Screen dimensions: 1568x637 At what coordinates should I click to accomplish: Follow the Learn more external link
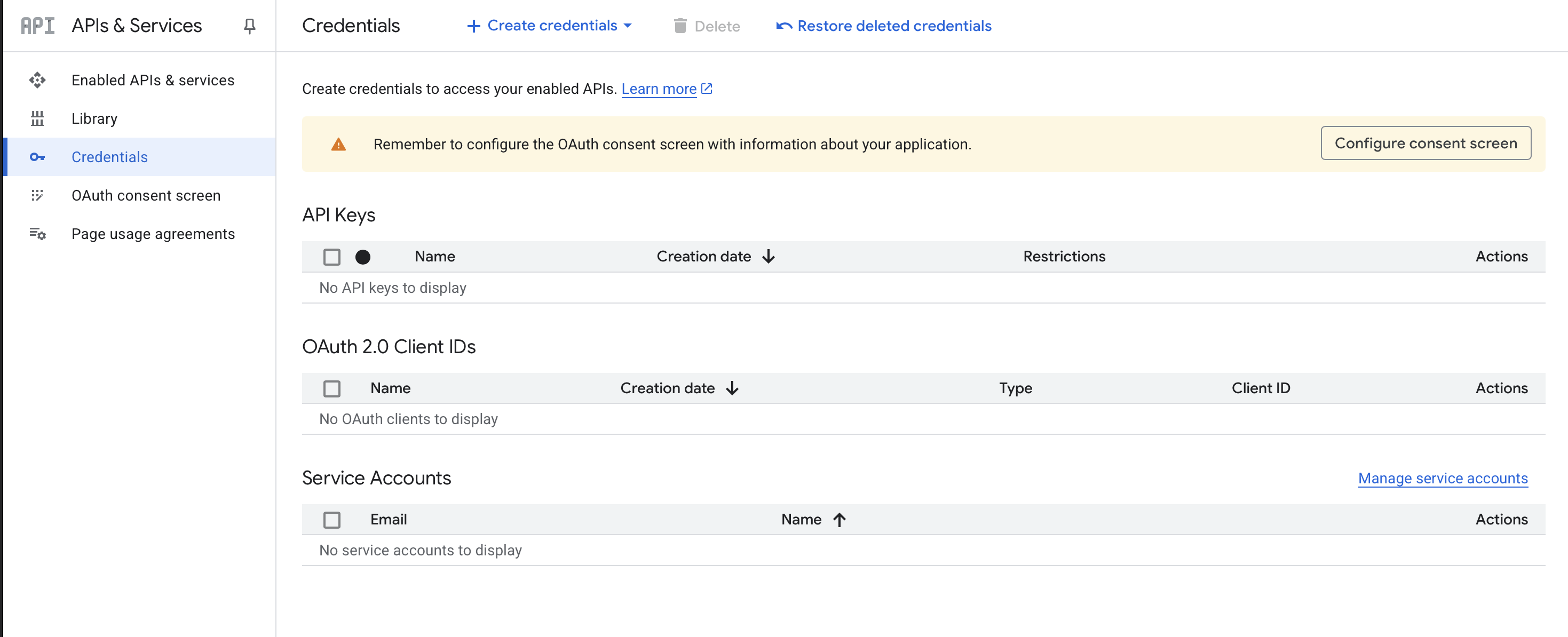659,88
